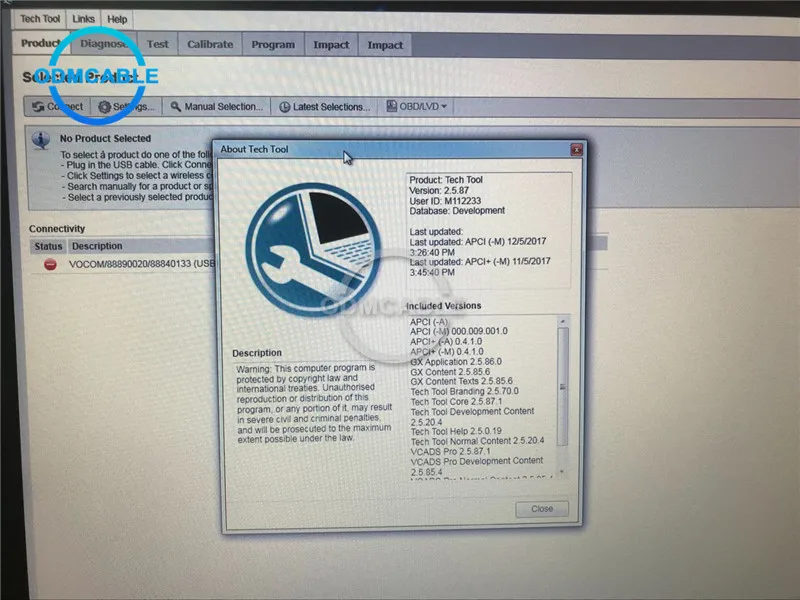Viewport: 800px width, 600px height.
Task: Expand the OBD/LVD dropdown arrow
Action: pyautogui.click(x=444, y=106)
